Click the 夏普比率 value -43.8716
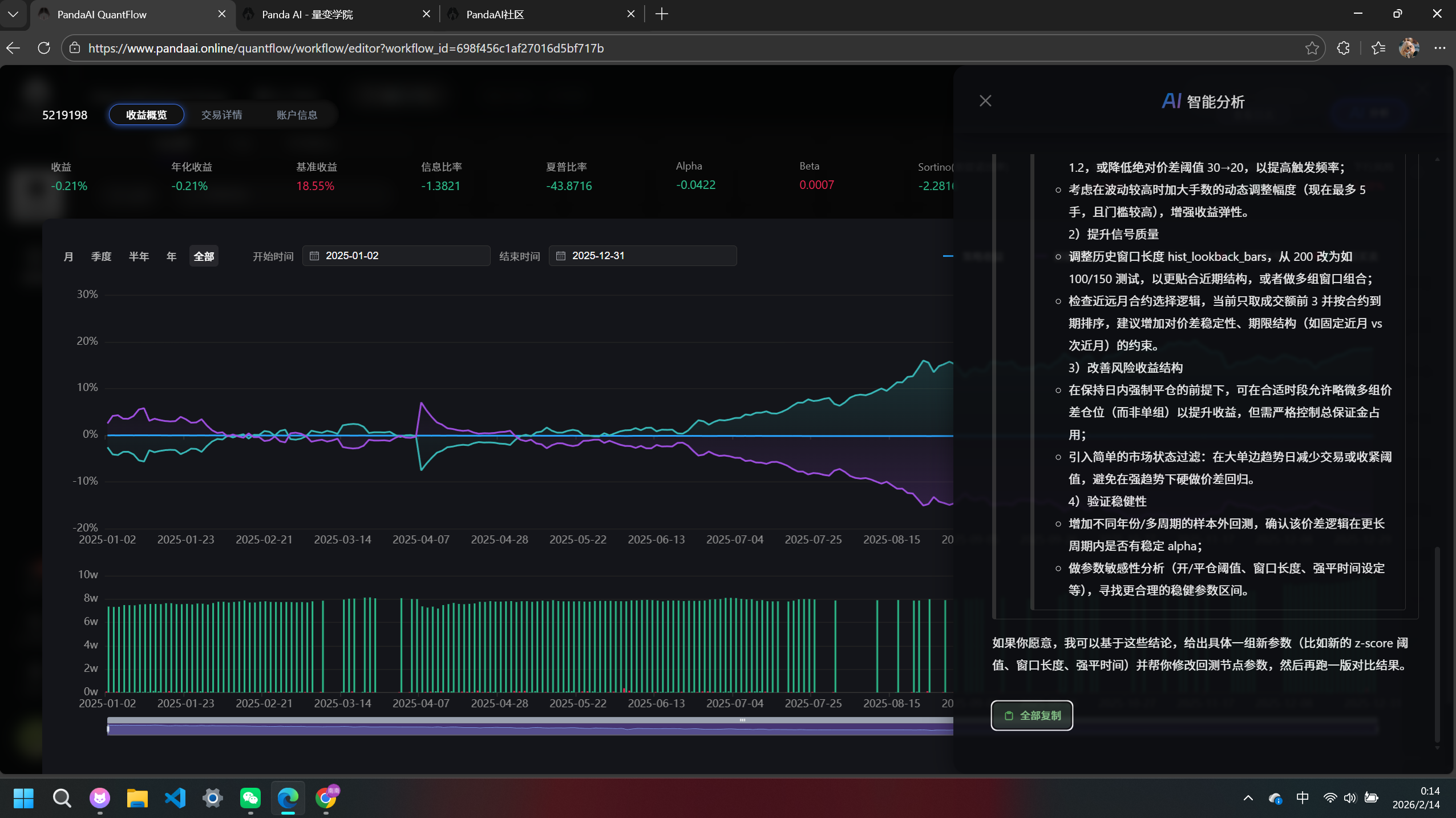The height and width of the screenshot is (818, 1456). pos(569,186)
